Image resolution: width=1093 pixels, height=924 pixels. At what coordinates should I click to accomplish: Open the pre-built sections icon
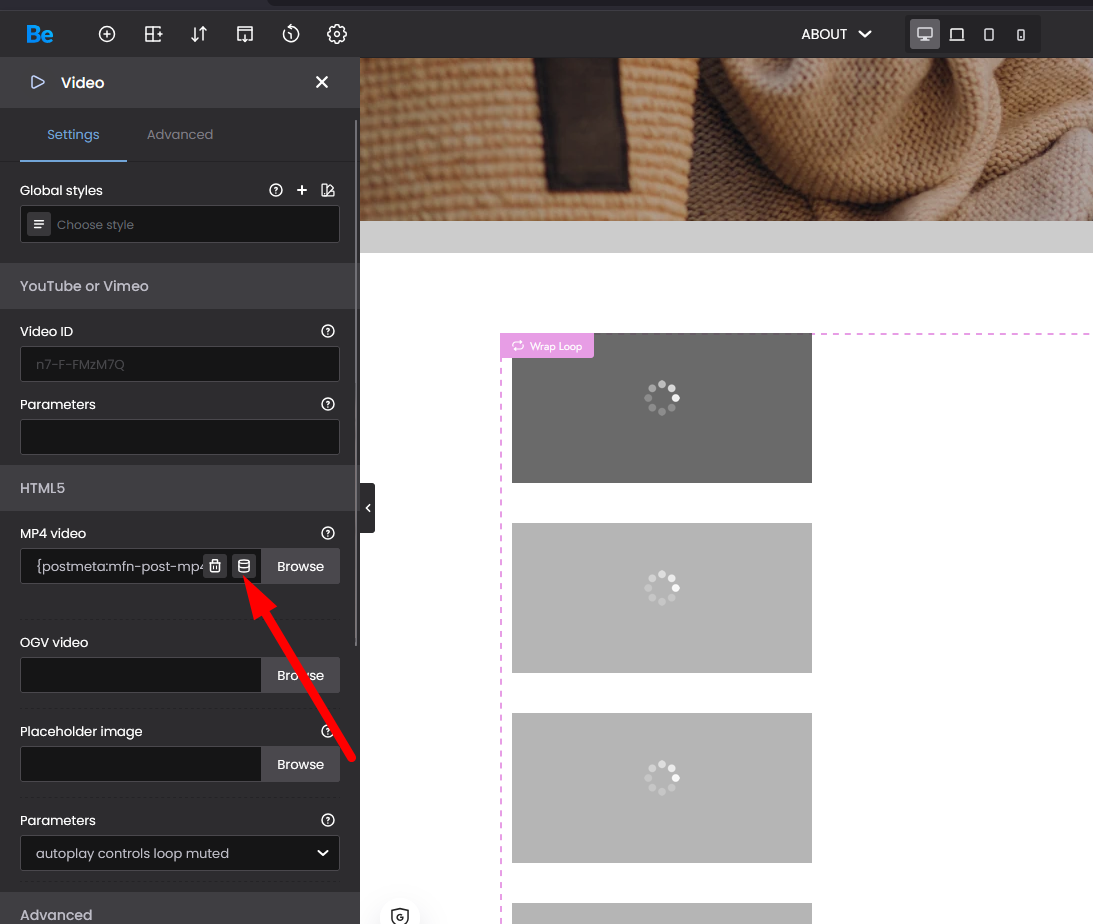(x=153, y=34)
